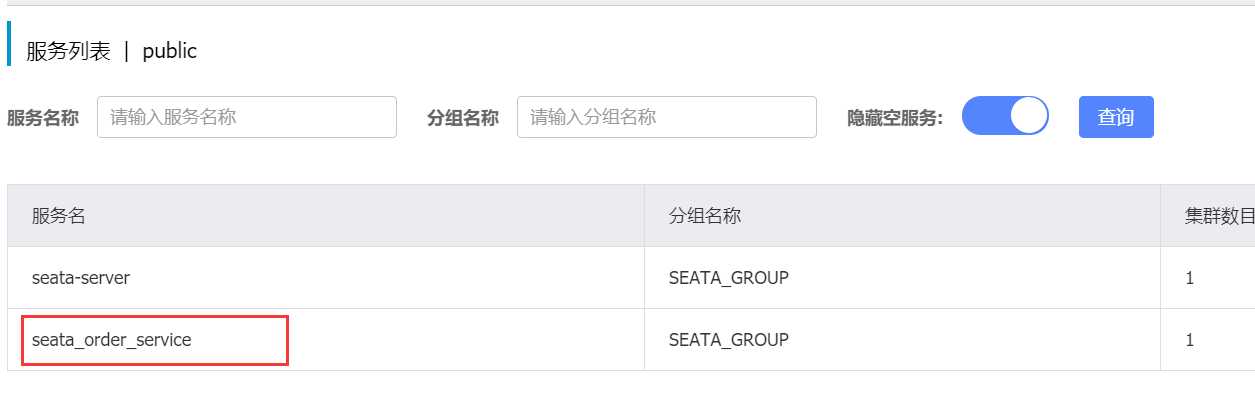This screenshot has height=405, width=1255.
Task: Click the 查询 button
Action: coord(1116,117)
